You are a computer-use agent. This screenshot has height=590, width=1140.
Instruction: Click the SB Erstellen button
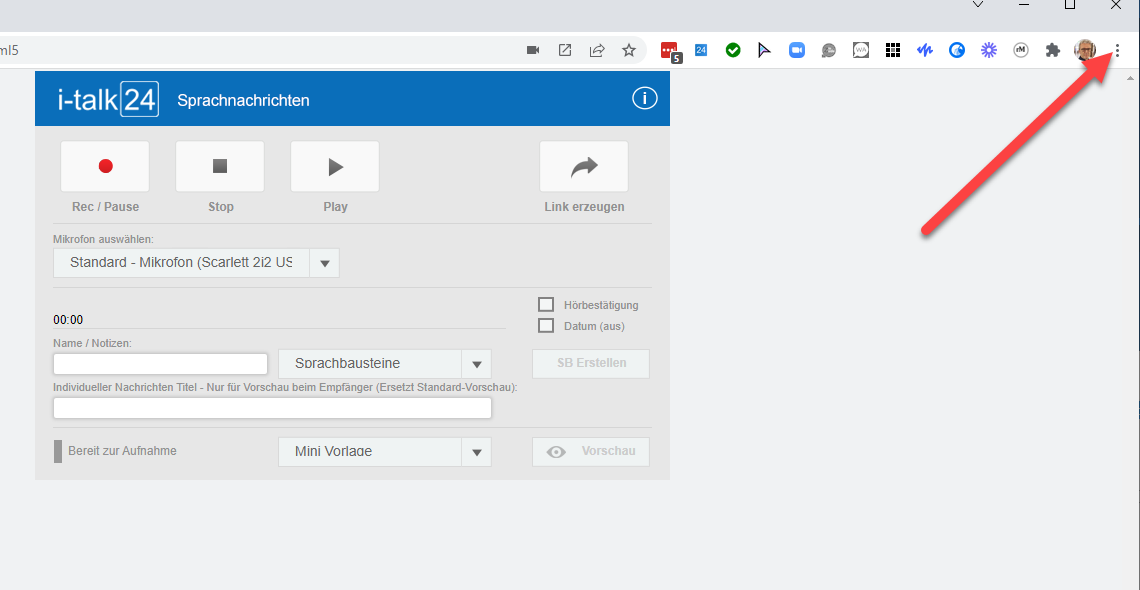click(591, 363)
